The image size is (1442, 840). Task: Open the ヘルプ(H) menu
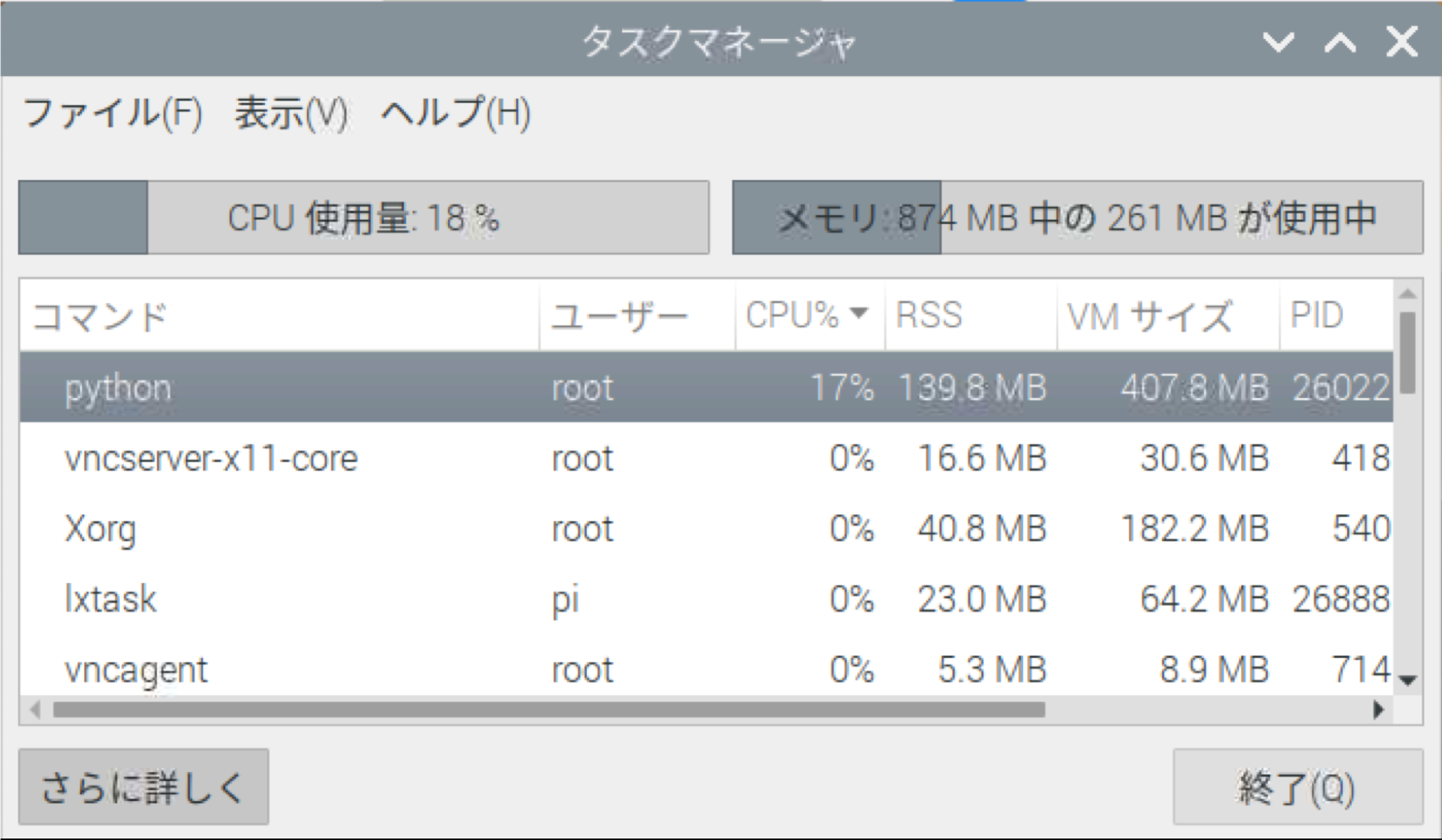pos(456,113)
